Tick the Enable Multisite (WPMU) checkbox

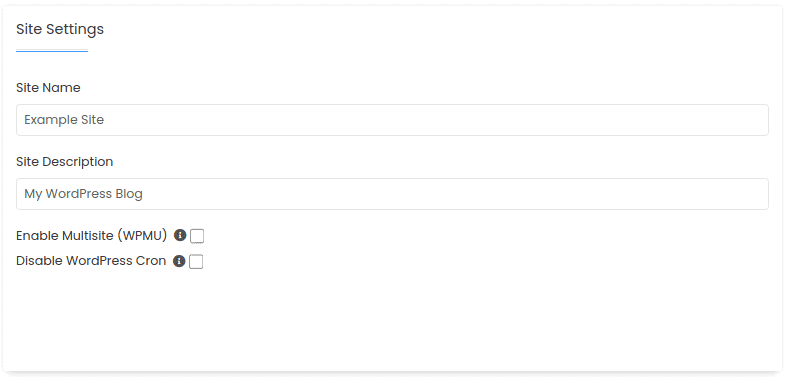197,236
